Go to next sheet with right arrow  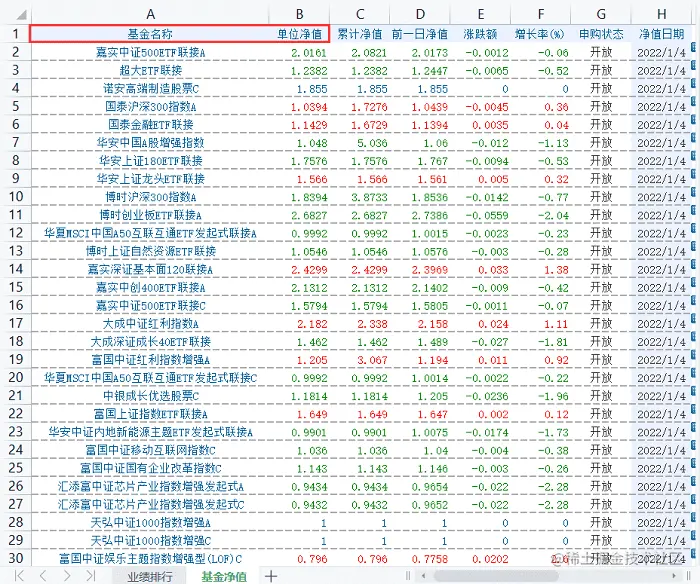point(67,576)
